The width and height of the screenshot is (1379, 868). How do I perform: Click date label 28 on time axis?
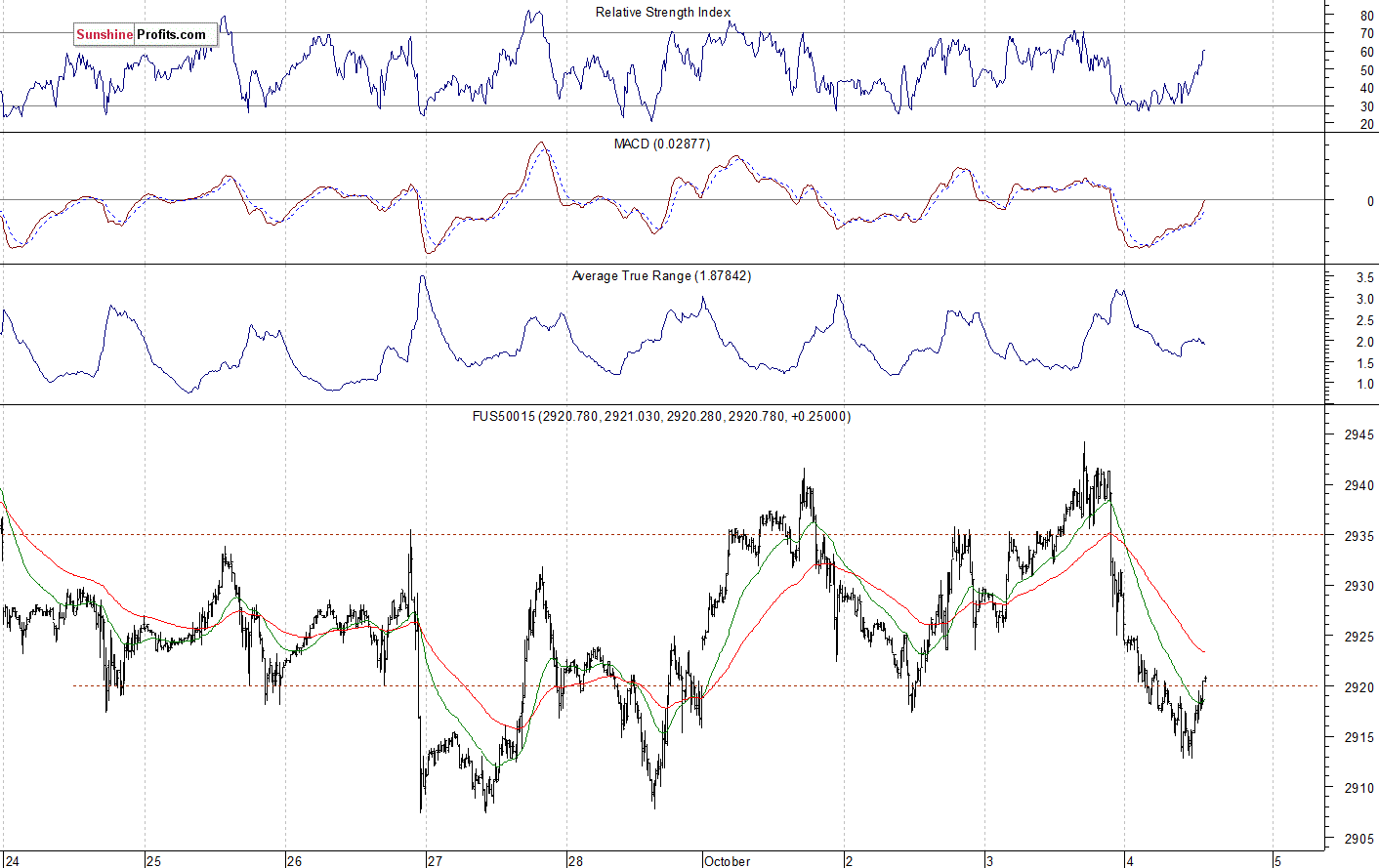tap(575, 861)
